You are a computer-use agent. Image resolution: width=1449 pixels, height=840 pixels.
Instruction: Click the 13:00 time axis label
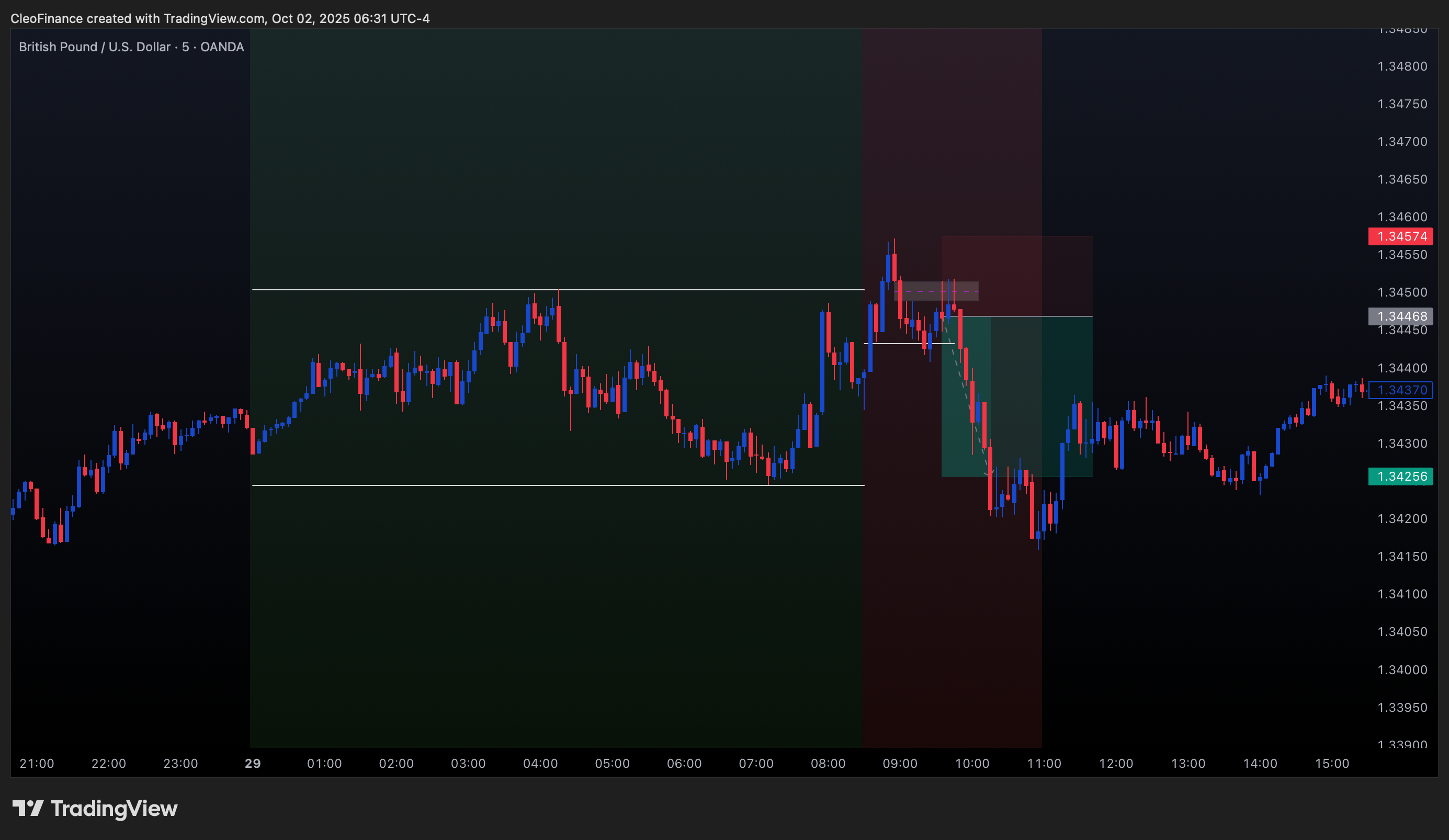pyautogui.click(x=1188, y=764)
